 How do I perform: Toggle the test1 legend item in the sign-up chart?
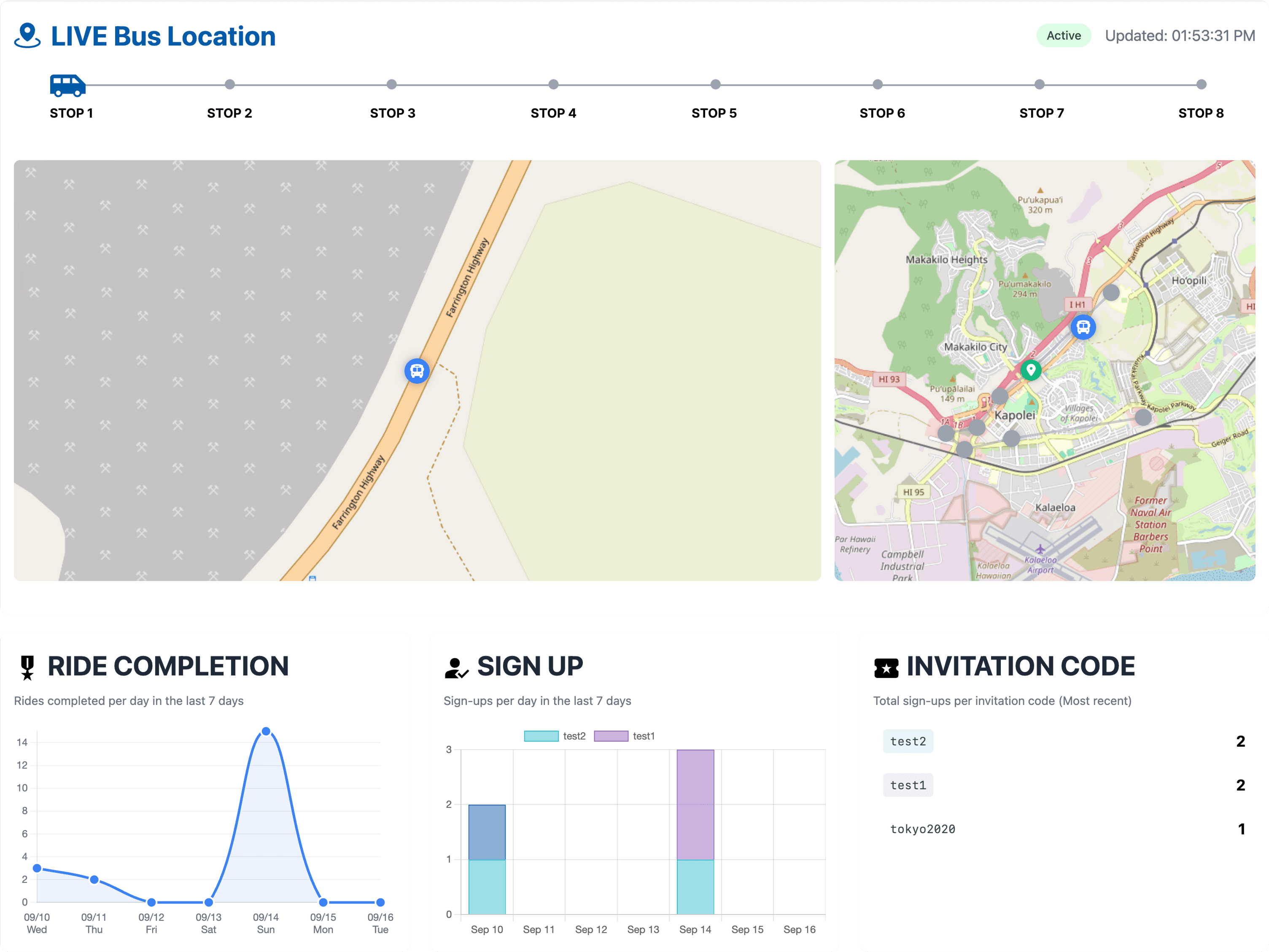tap(624, 736)
